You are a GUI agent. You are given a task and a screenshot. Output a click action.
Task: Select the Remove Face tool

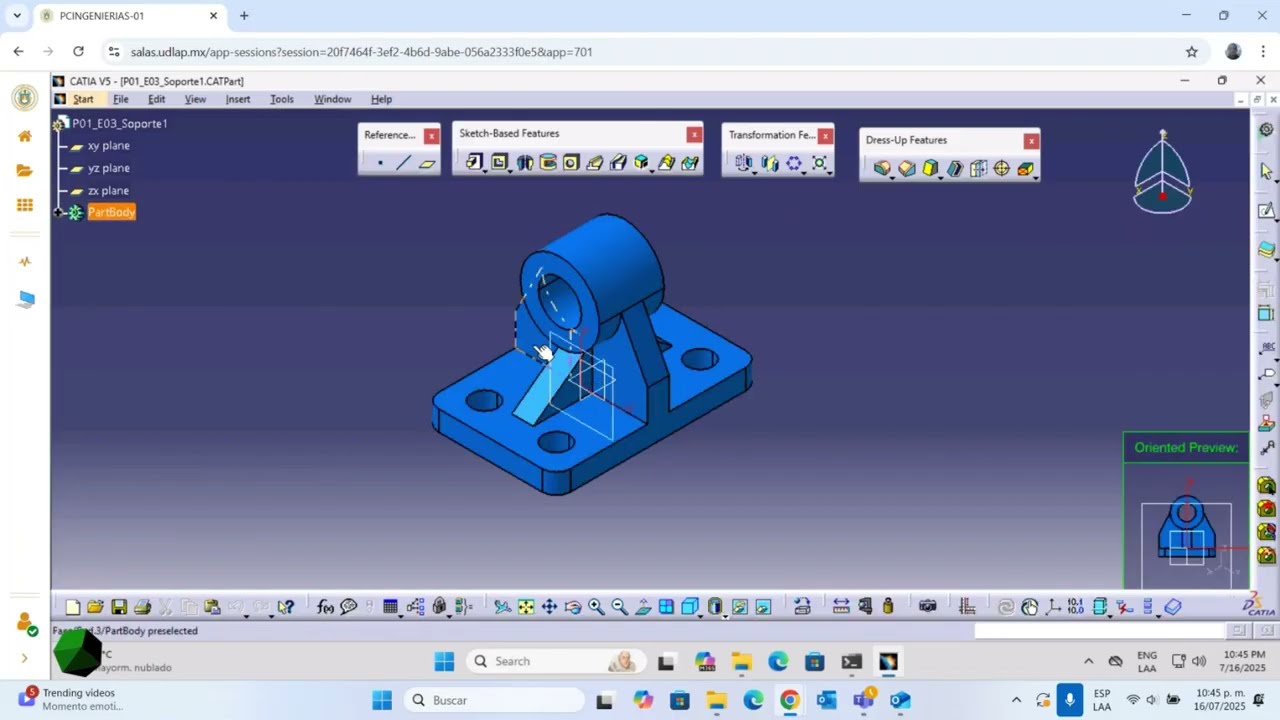[1025, 168]
